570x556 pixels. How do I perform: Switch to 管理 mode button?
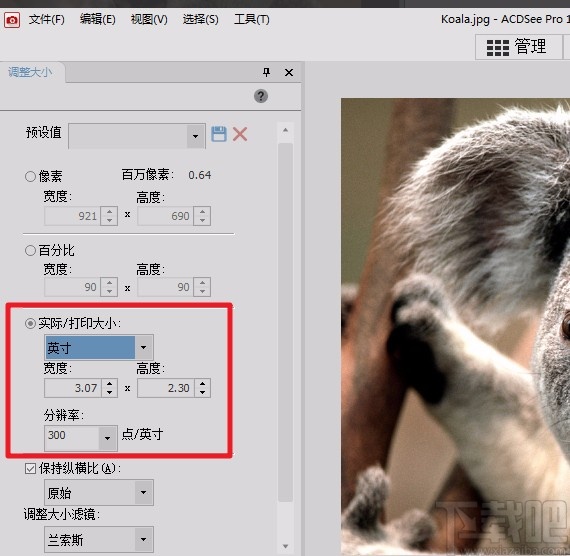(518, 47)
